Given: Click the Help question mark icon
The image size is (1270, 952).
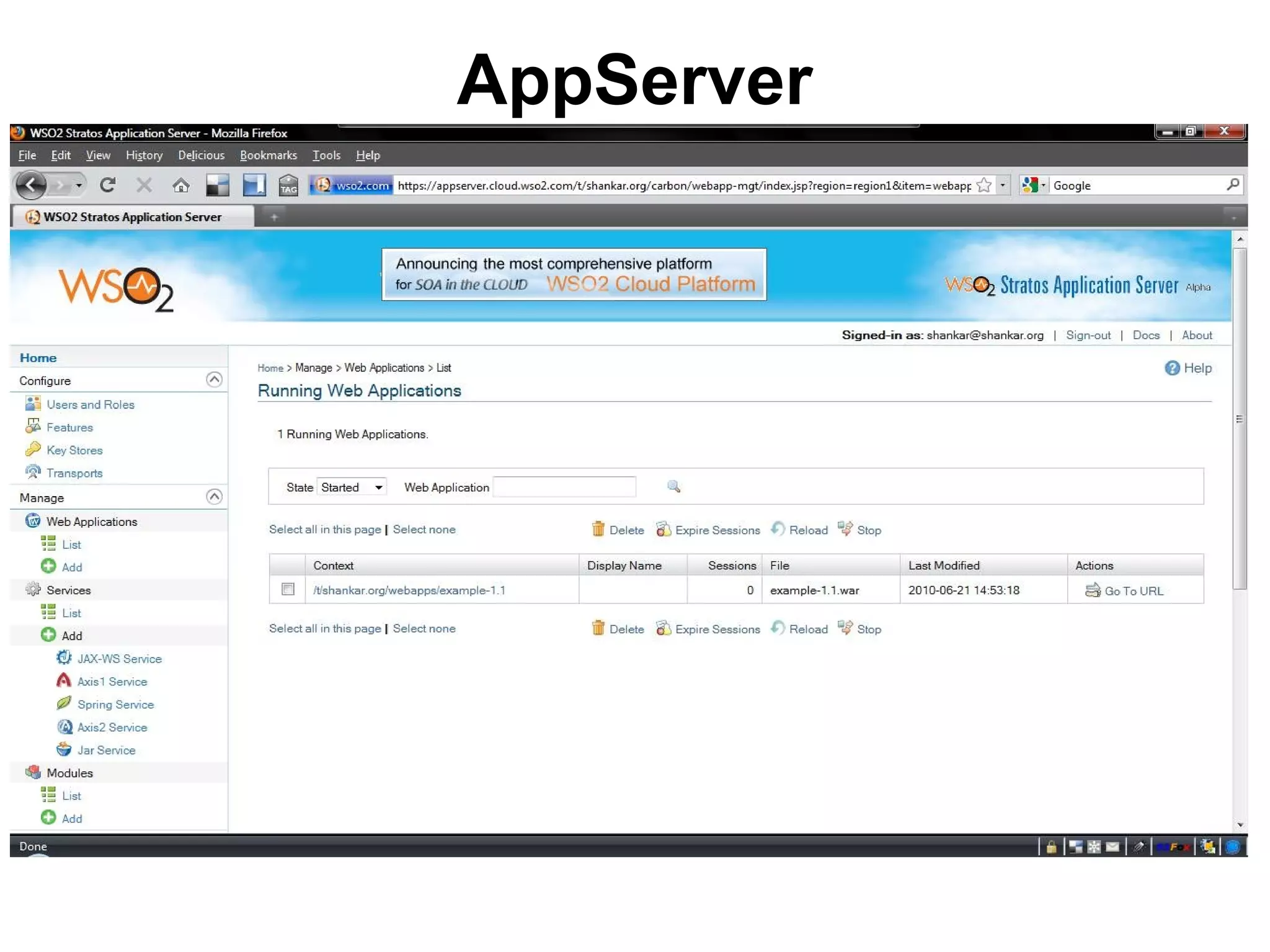Looking at the screenshot, I should click(x=1172, y=368).
